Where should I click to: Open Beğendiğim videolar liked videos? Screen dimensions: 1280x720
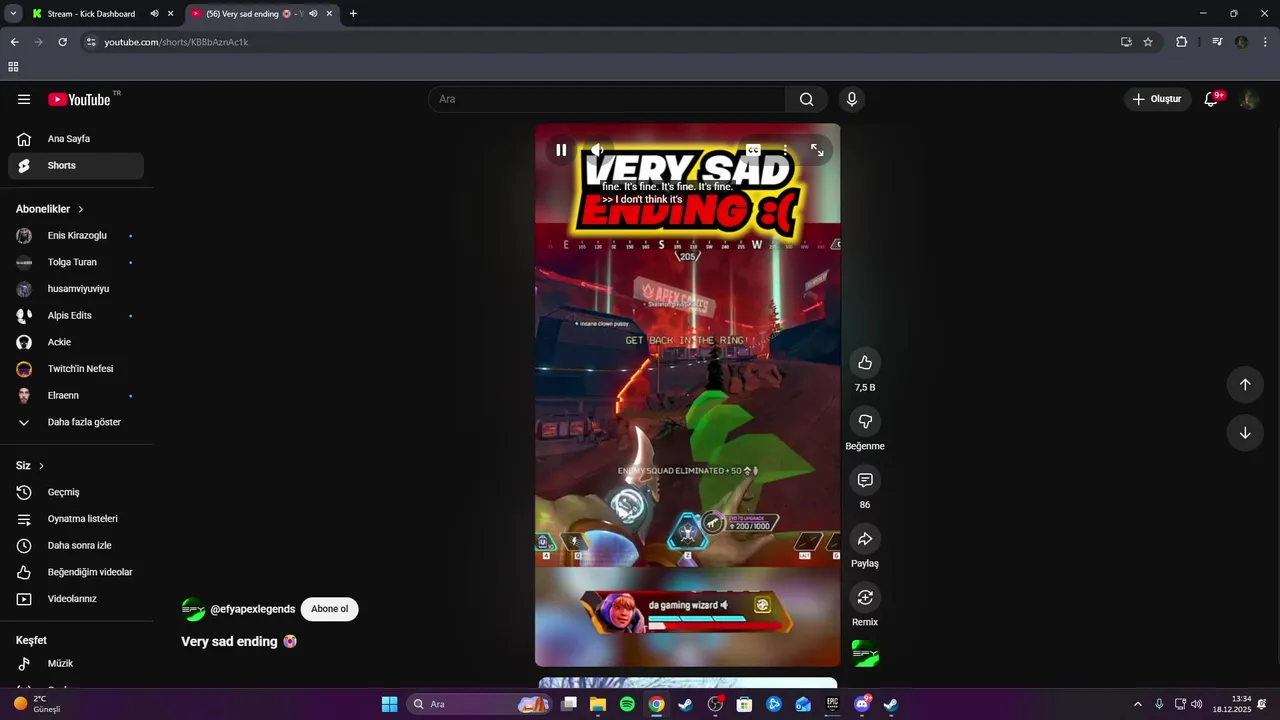(x=76, y=572)
